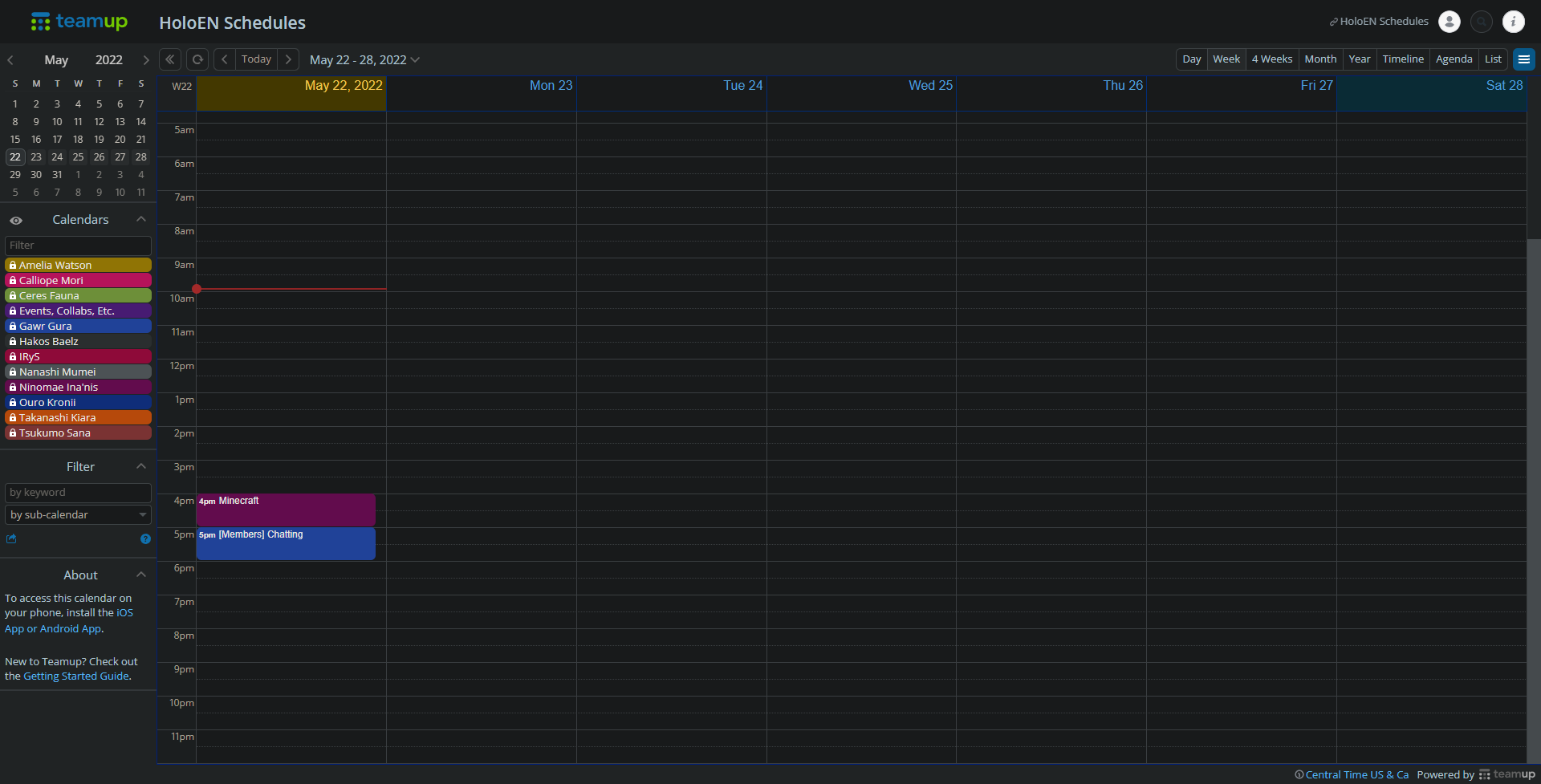Image resolution: width=1541 pixels, height=784 pixels.
Task: Open the Getting Started Guide link
Action: (76, 676)
